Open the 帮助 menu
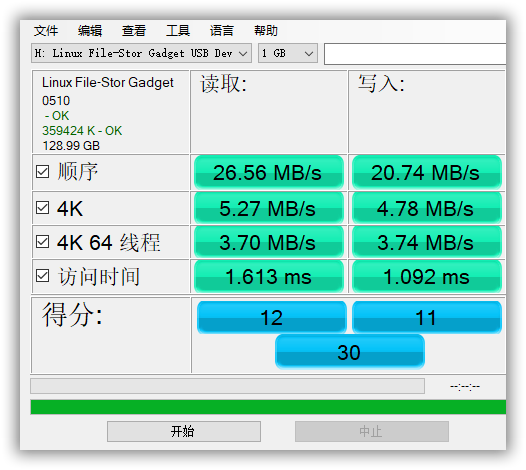Viewport: 526px width, 470px height. (x=266, y=31)
